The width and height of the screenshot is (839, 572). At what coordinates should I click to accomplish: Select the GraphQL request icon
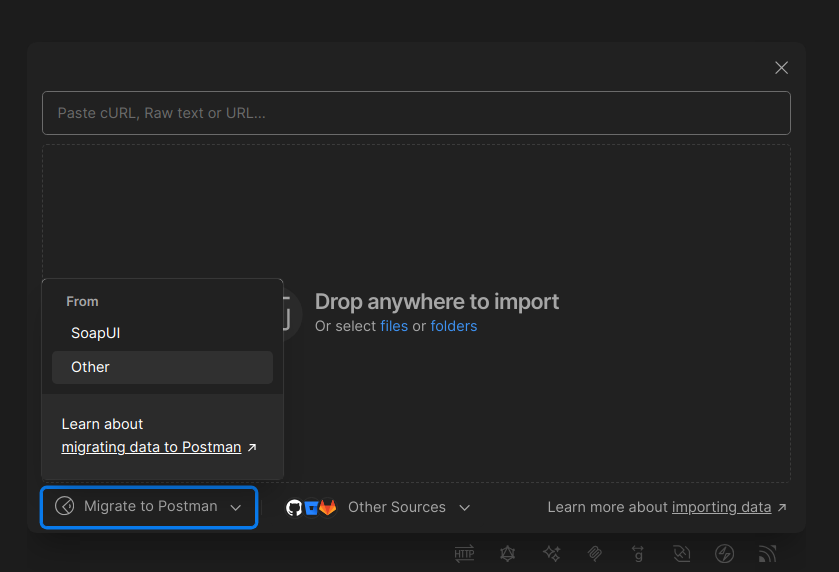tap(507, 554)
